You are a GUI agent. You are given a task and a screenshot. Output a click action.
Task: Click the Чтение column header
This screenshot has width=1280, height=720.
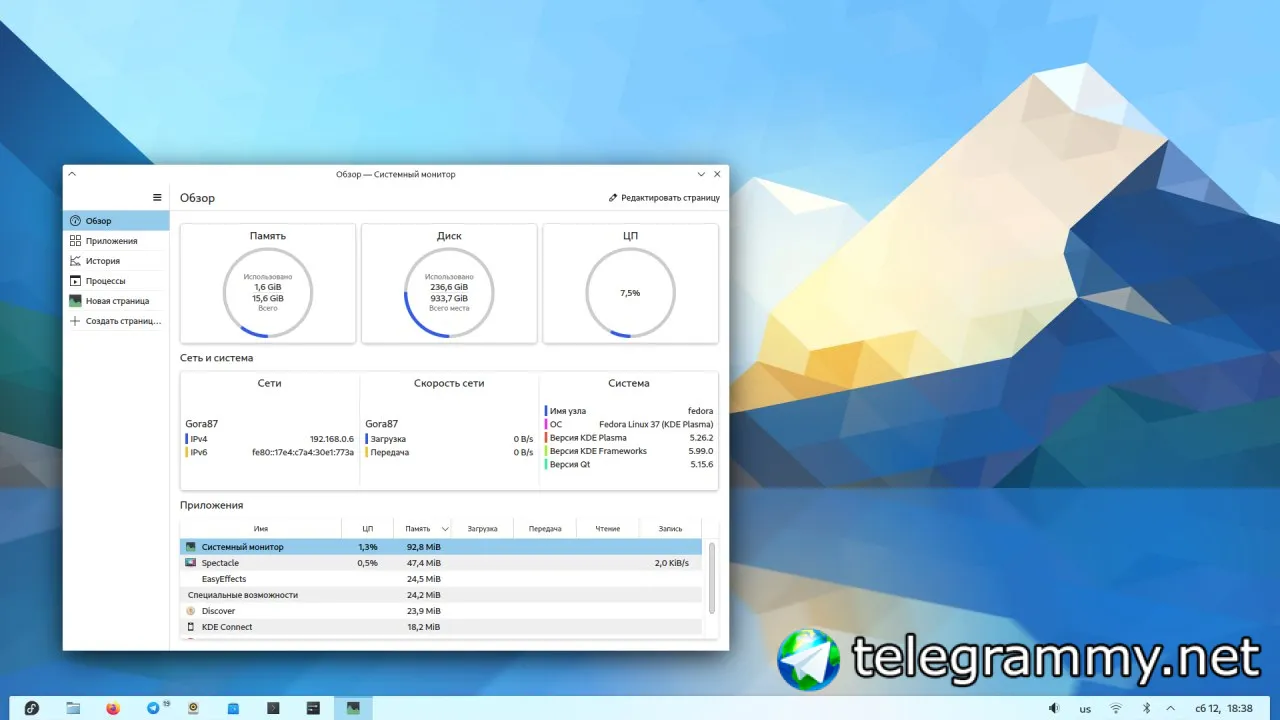tap(607, 529)
